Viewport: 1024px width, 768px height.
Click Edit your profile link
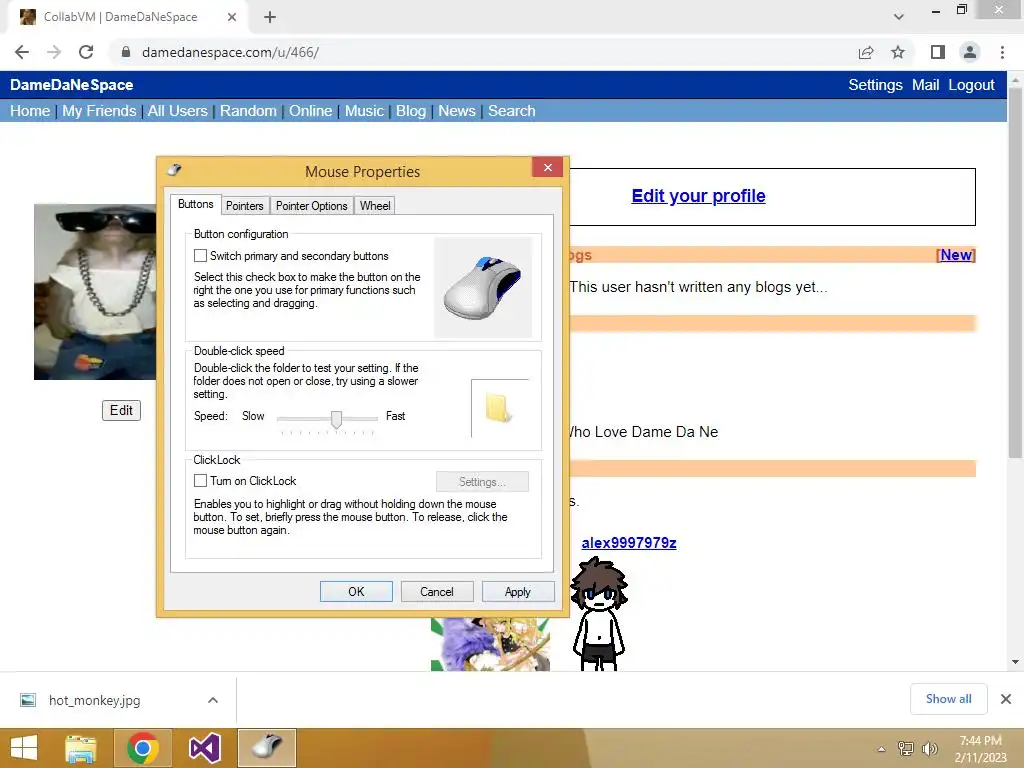(x=698, y=196)
